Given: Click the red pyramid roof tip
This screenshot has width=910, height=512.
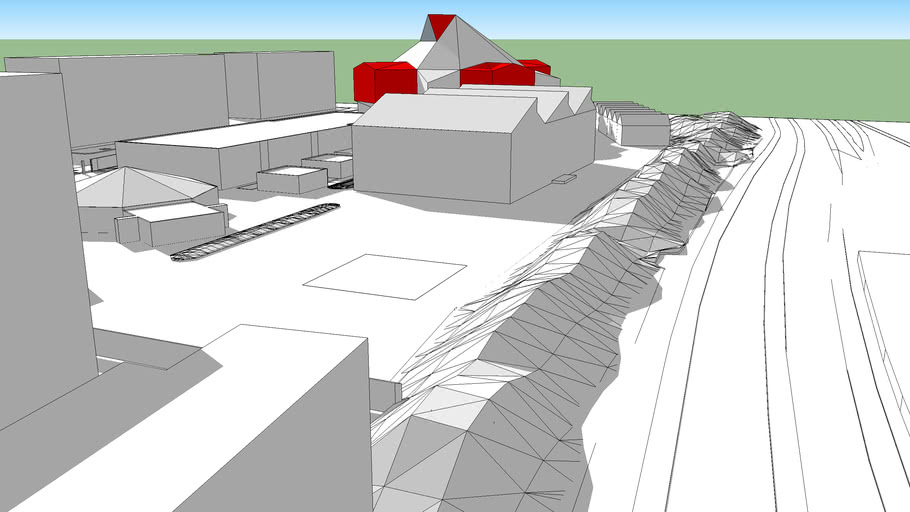Looking at the screenshot, I should click(440, 24).
